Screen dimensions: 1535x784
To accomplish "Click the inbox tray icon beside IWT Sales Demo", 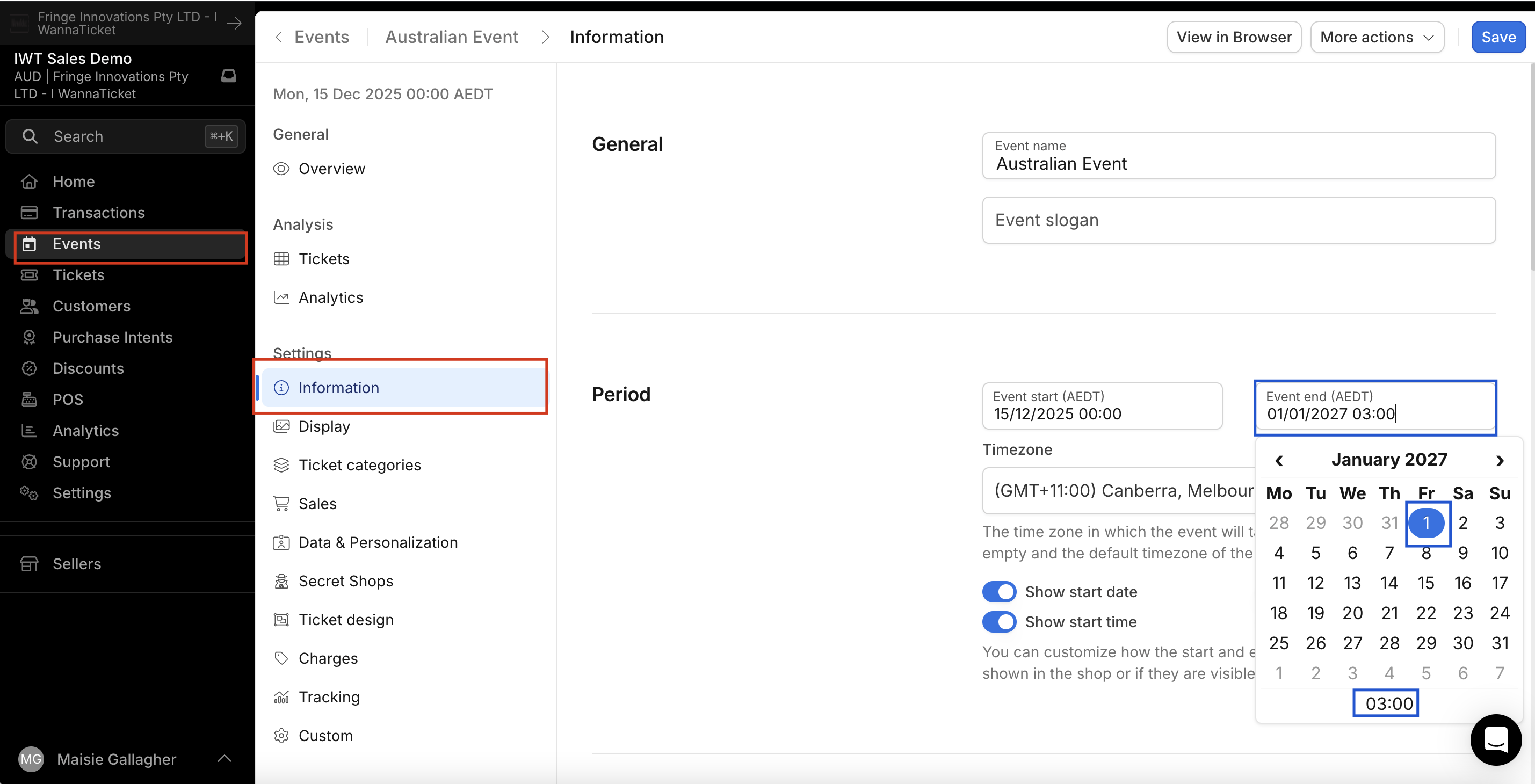I will point(229,76).
